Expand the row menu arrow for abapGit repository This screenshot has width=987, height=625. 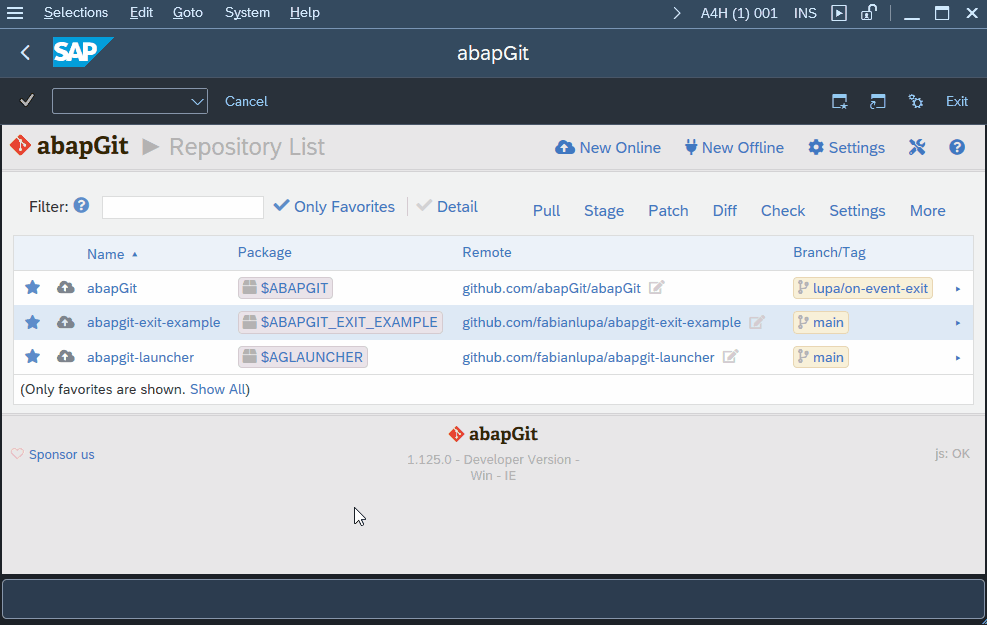click(x=958, y=289)
